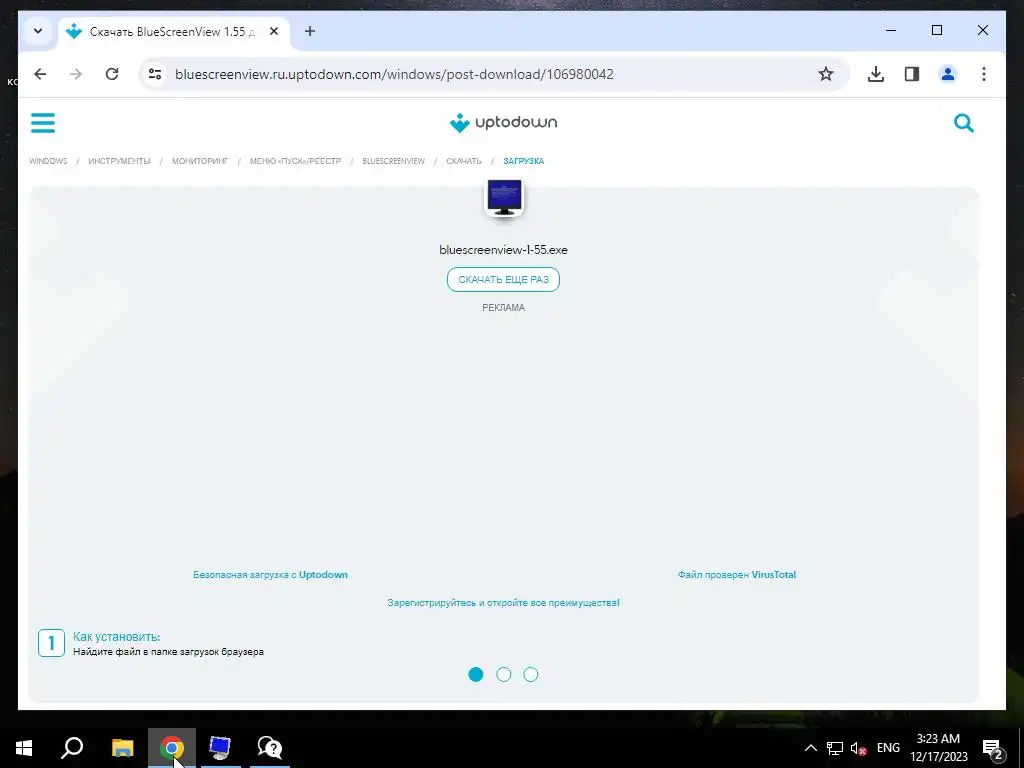Maximize the Chrome window
The width and height of the screenshot is (1024, 768).
tap(936, 30)
